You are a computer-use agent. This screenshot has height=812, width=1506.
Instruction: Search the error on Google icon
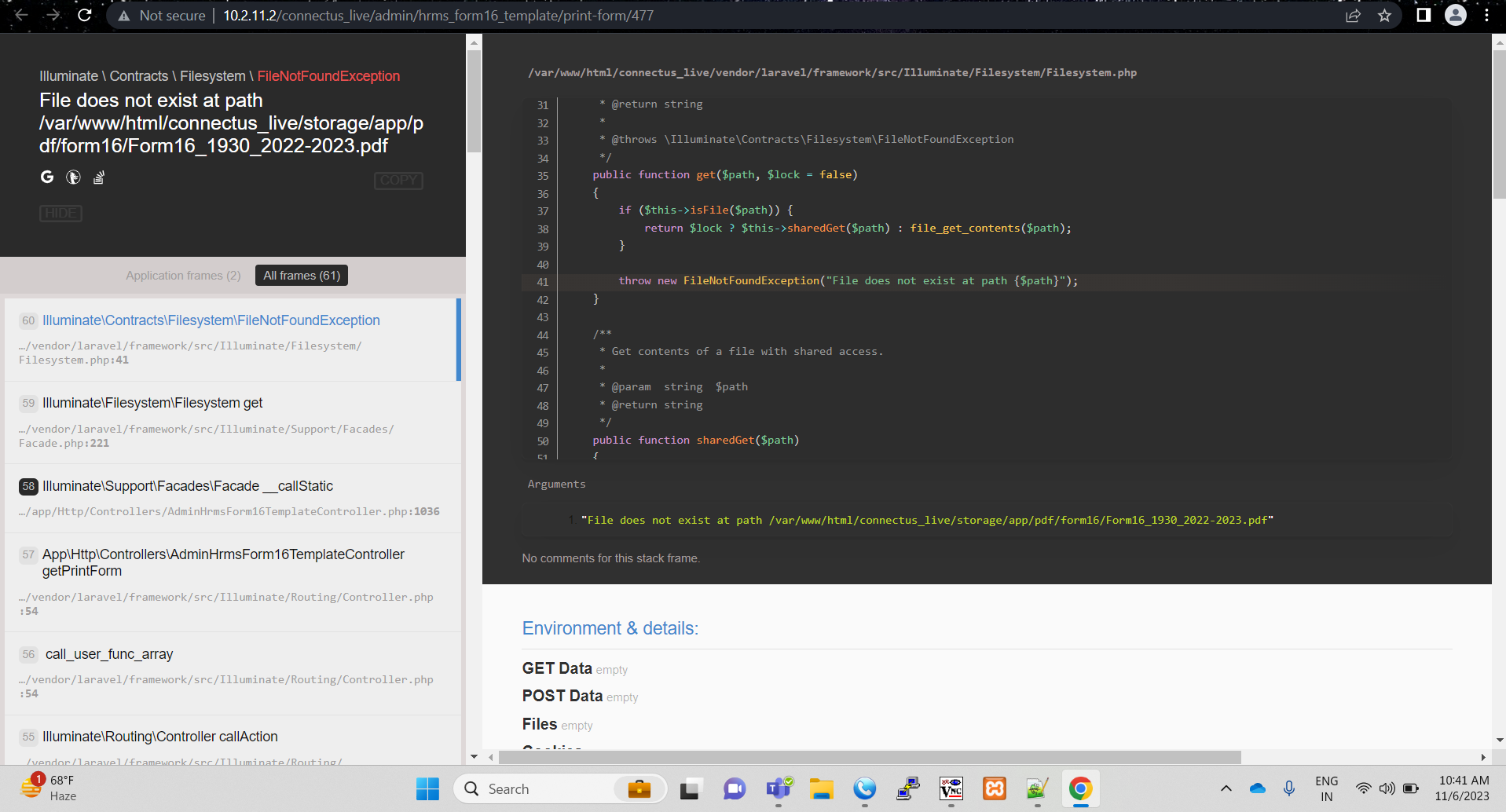click(x=47, y=177)
